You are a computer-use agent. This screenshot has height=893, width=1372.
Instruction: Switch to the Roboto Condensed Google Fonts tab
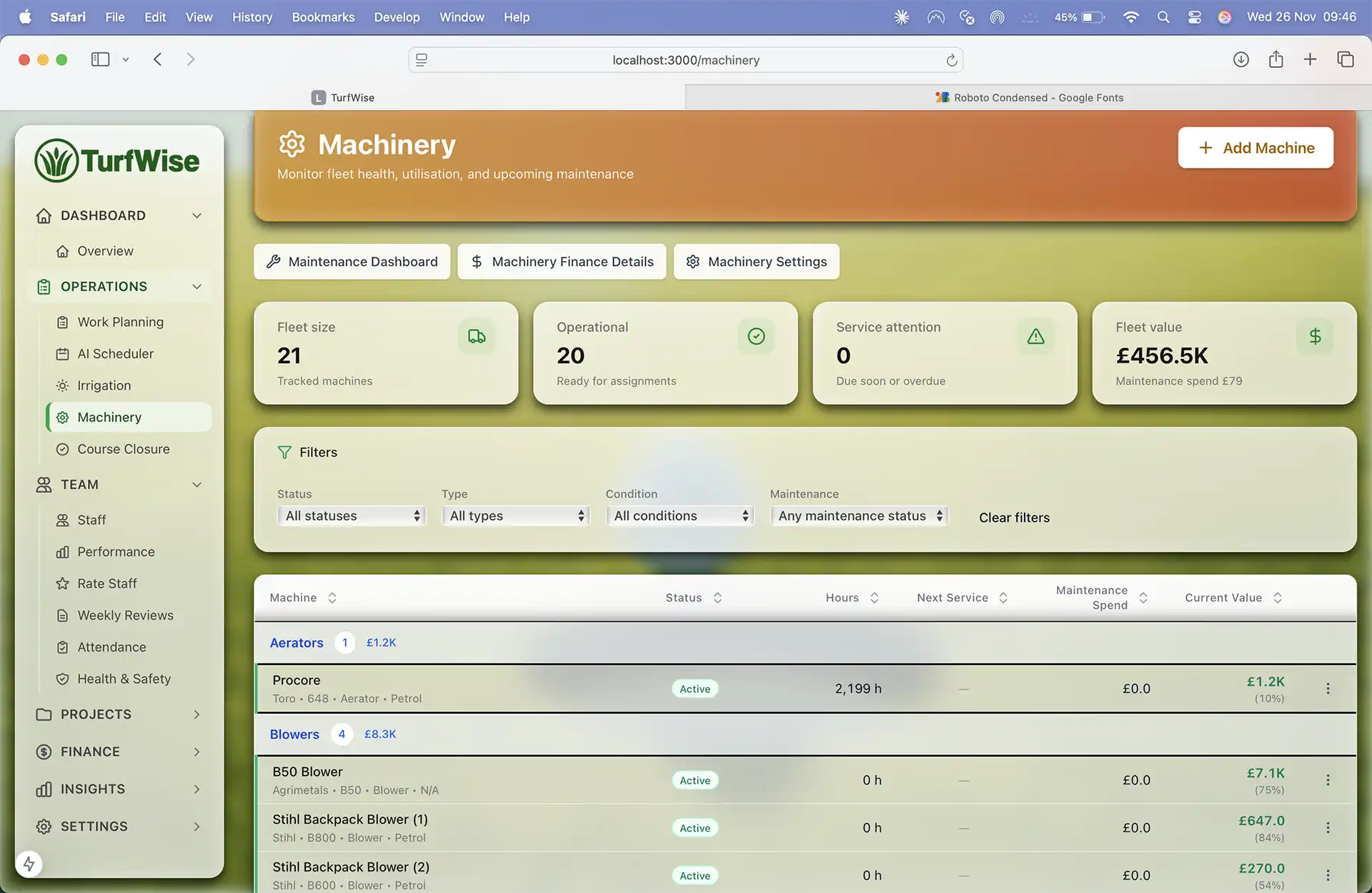[1029, 97]
